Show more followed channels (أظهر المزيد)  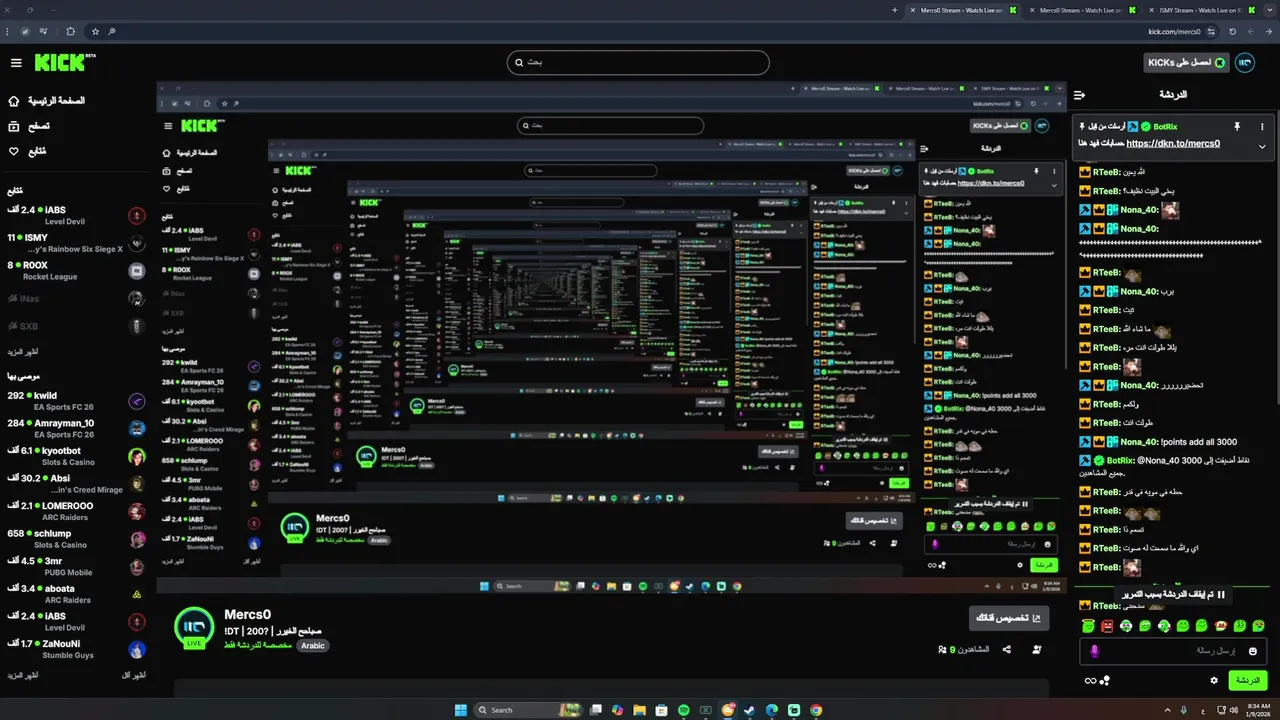(x=23, y=351)
